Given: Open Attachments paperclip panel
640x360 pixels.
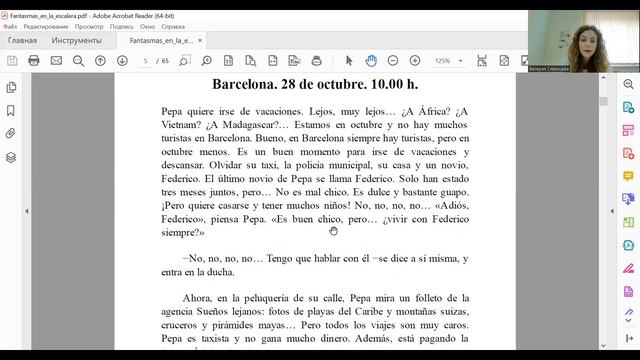Looking at the screenshot, I should point(11,133).
